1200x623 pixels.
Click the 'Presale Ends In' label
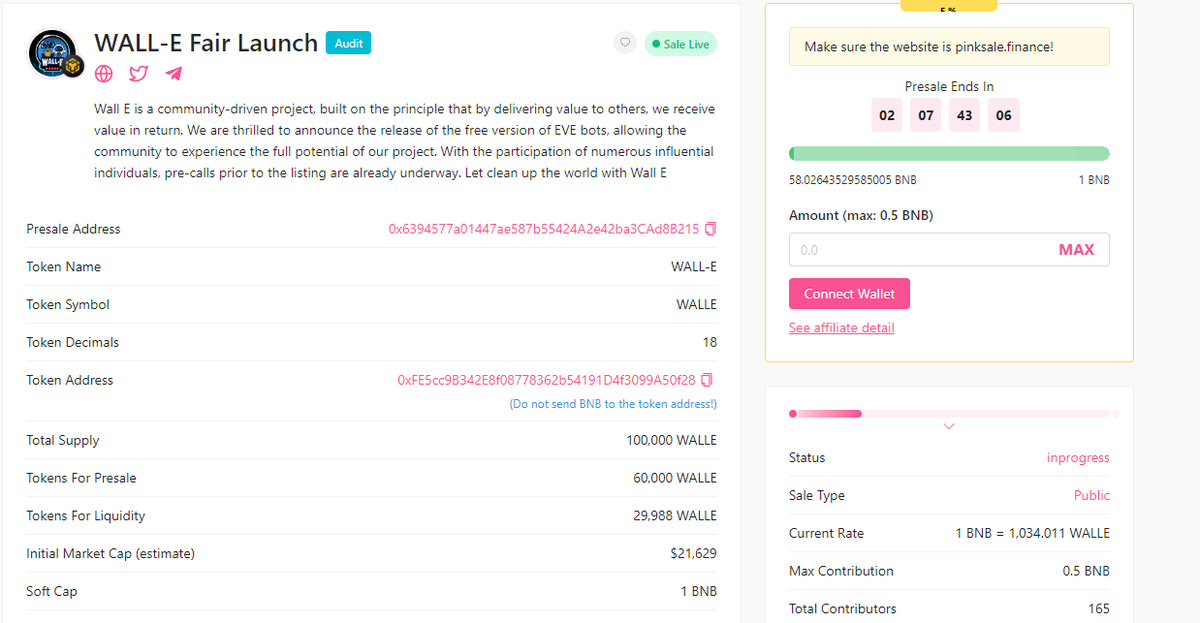949,87
